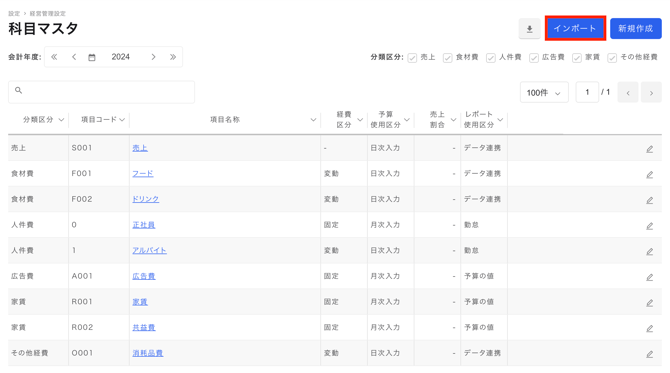Jump forward with double right chevron

point(173,57)
